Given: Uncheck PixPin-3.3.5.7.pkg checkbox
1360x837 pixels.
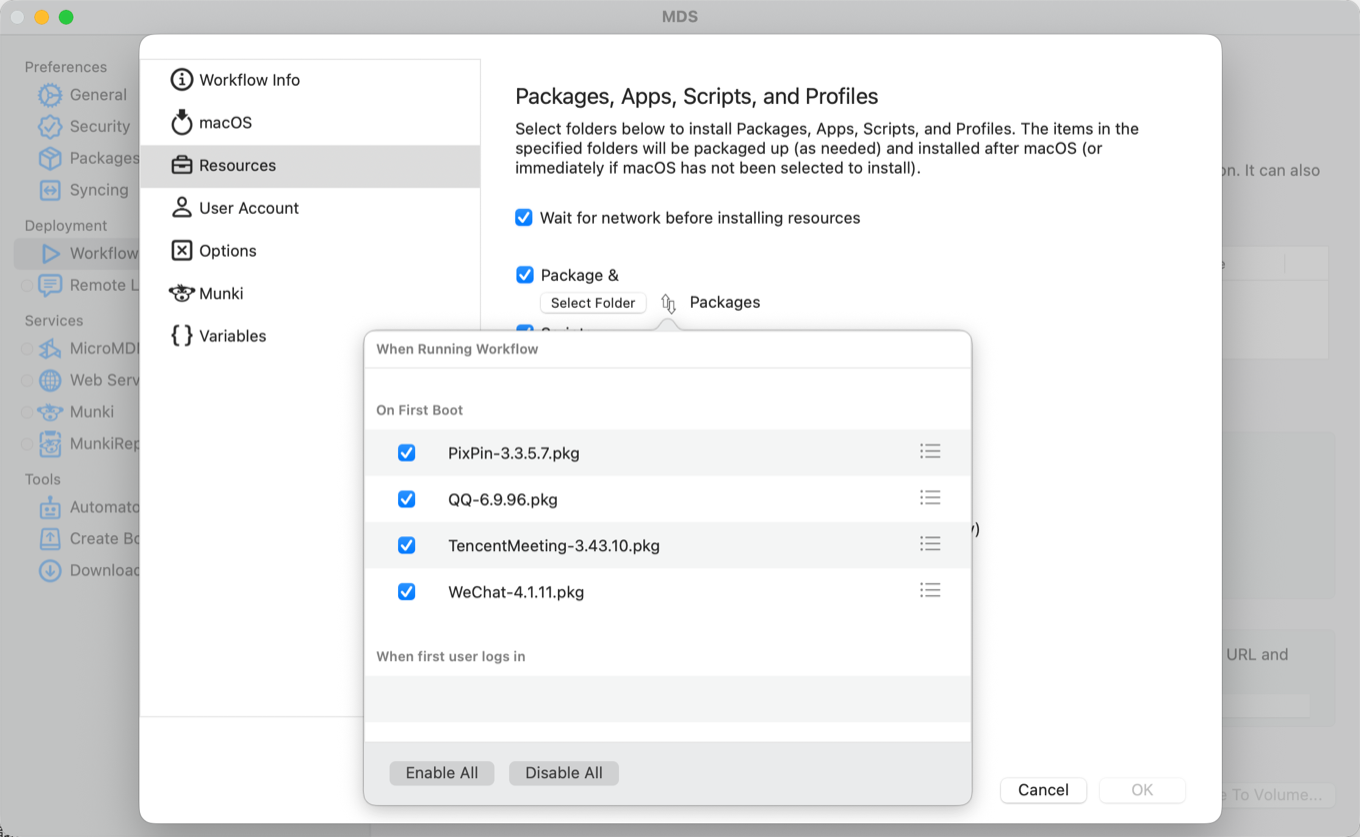Looking at the screenshot, I should (x=406, y=453).
